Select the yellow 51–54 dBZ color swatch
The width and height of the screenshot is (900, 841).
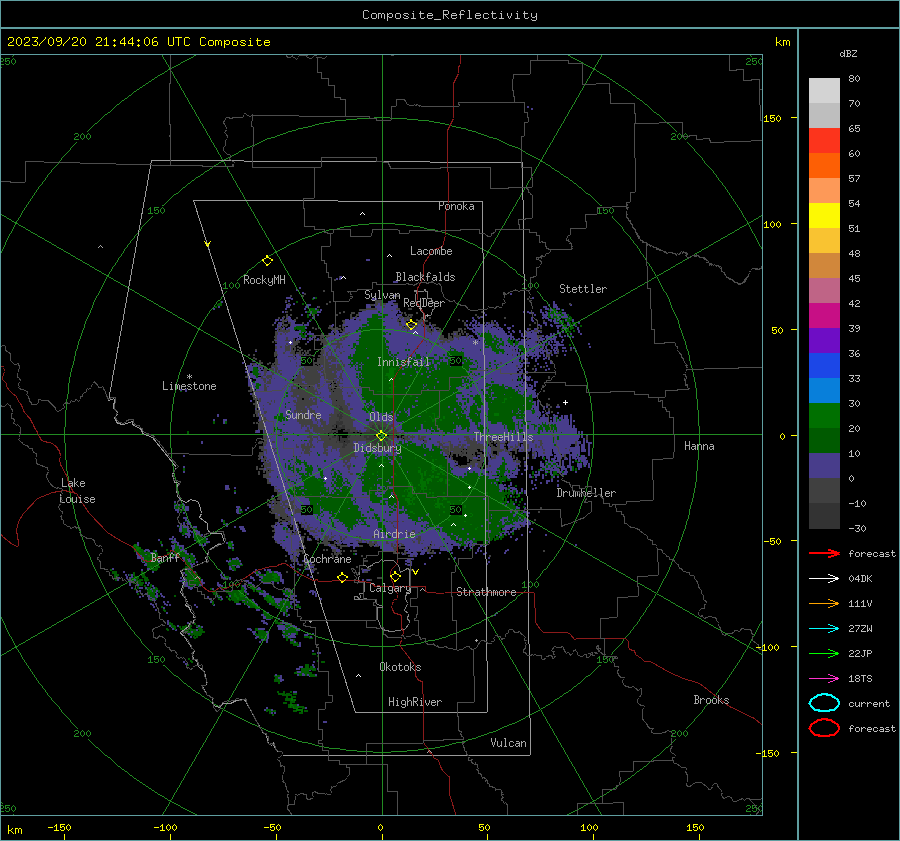point(824,216)
